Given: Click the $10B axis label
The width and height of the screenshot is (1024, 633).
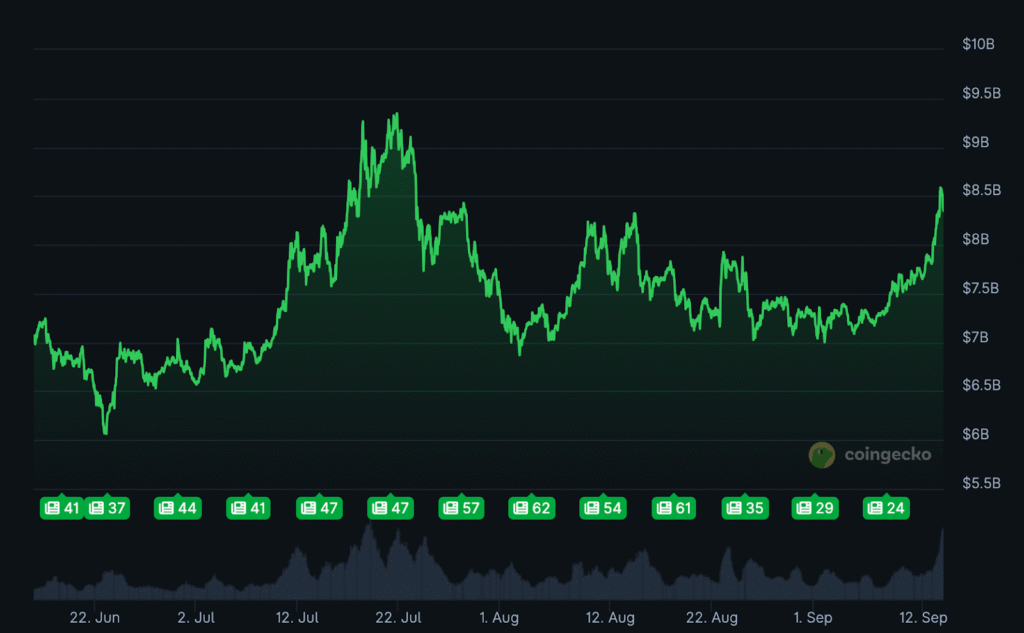Looking at the screenshot, I should click(978, 44).
